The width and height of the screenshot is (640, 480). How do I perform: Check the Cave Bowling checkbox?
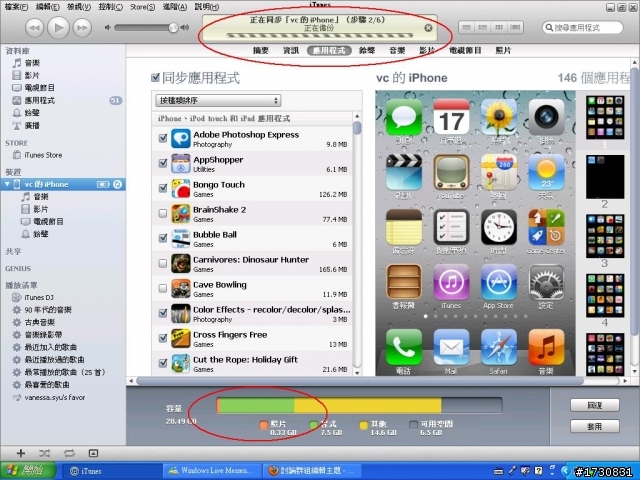pos(162,288)
